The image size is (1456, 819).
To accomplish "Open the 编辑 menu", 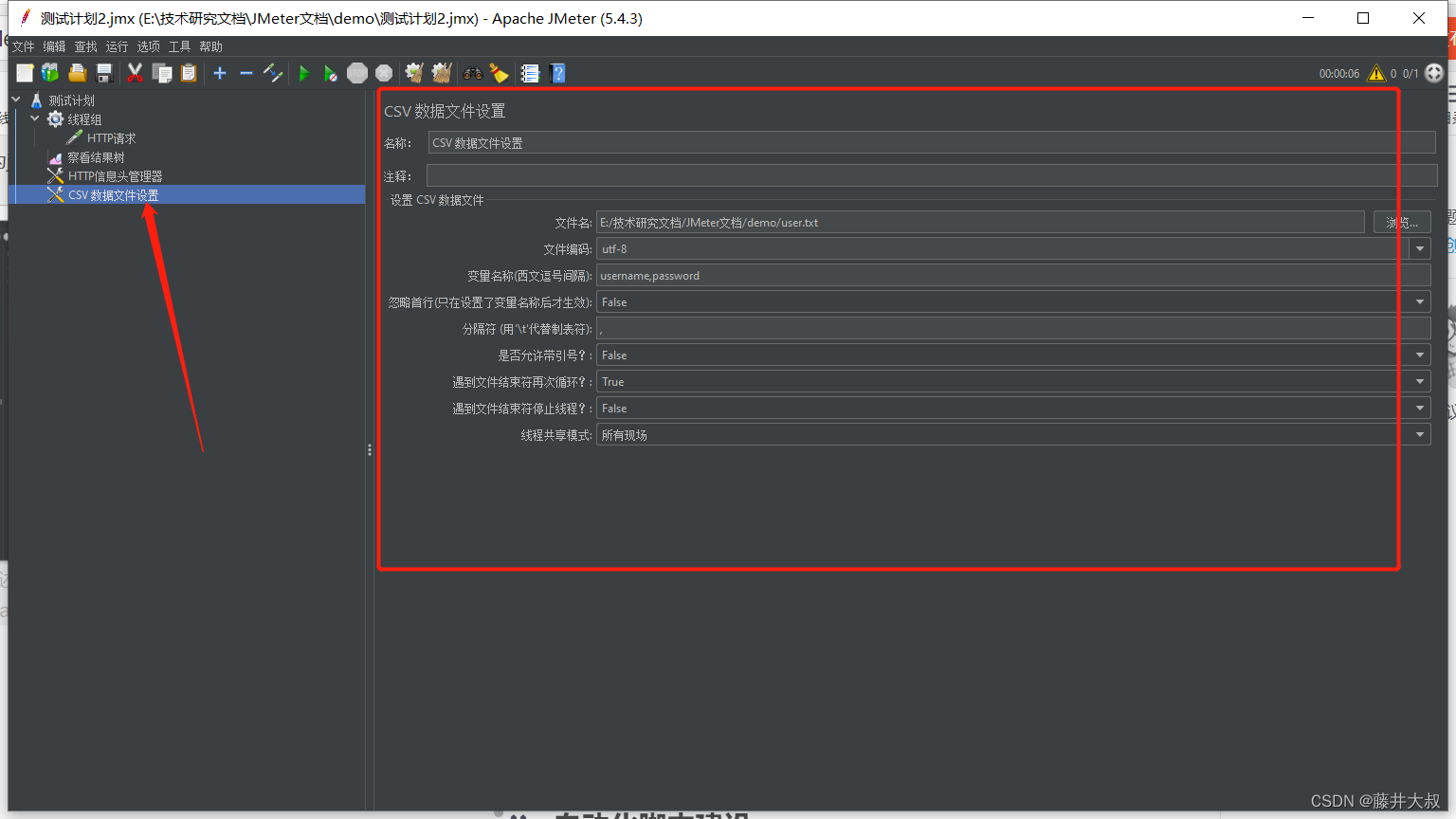I will click(54, 46).
